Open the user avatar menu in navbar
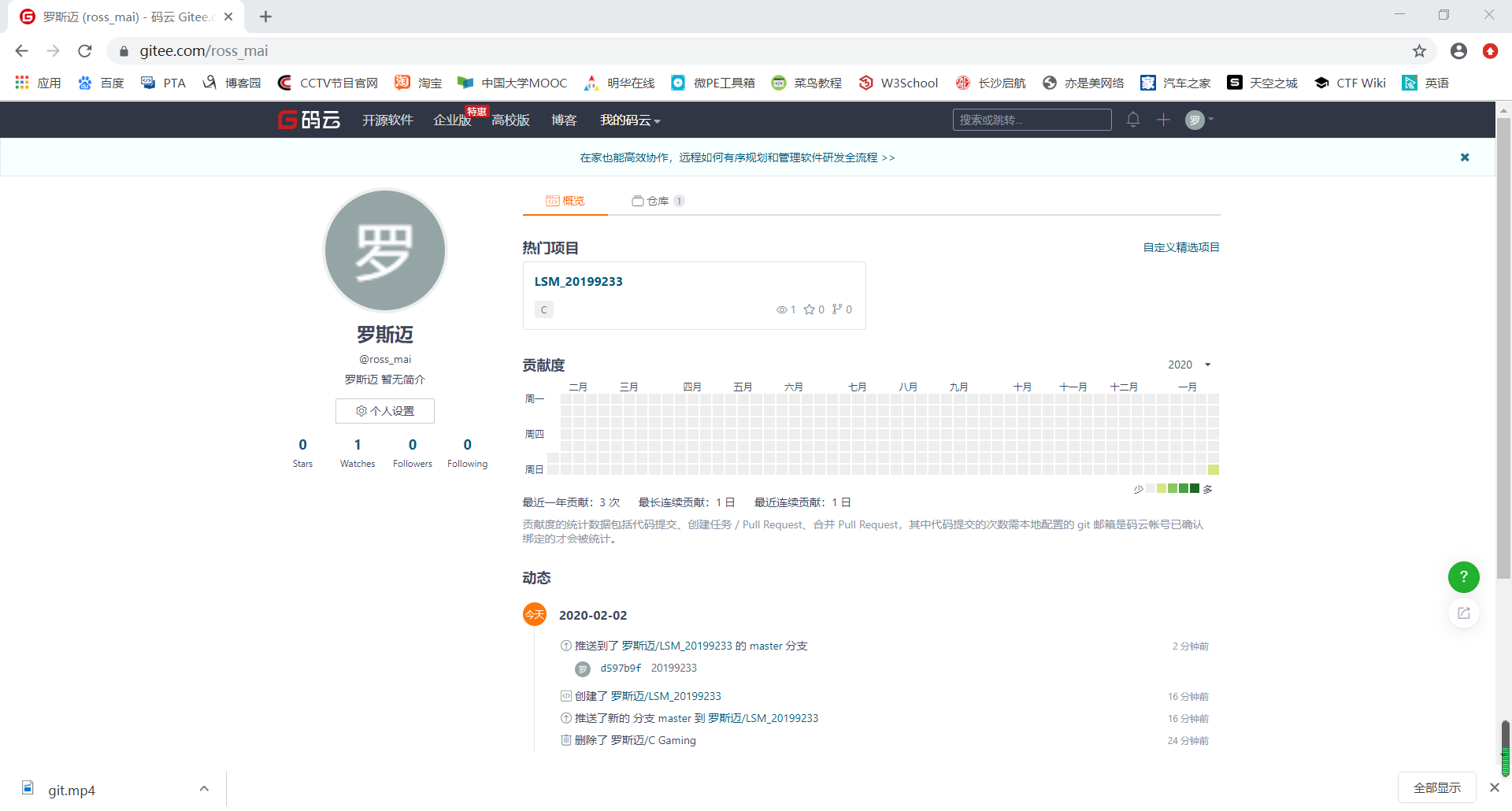 [1199, 120]
